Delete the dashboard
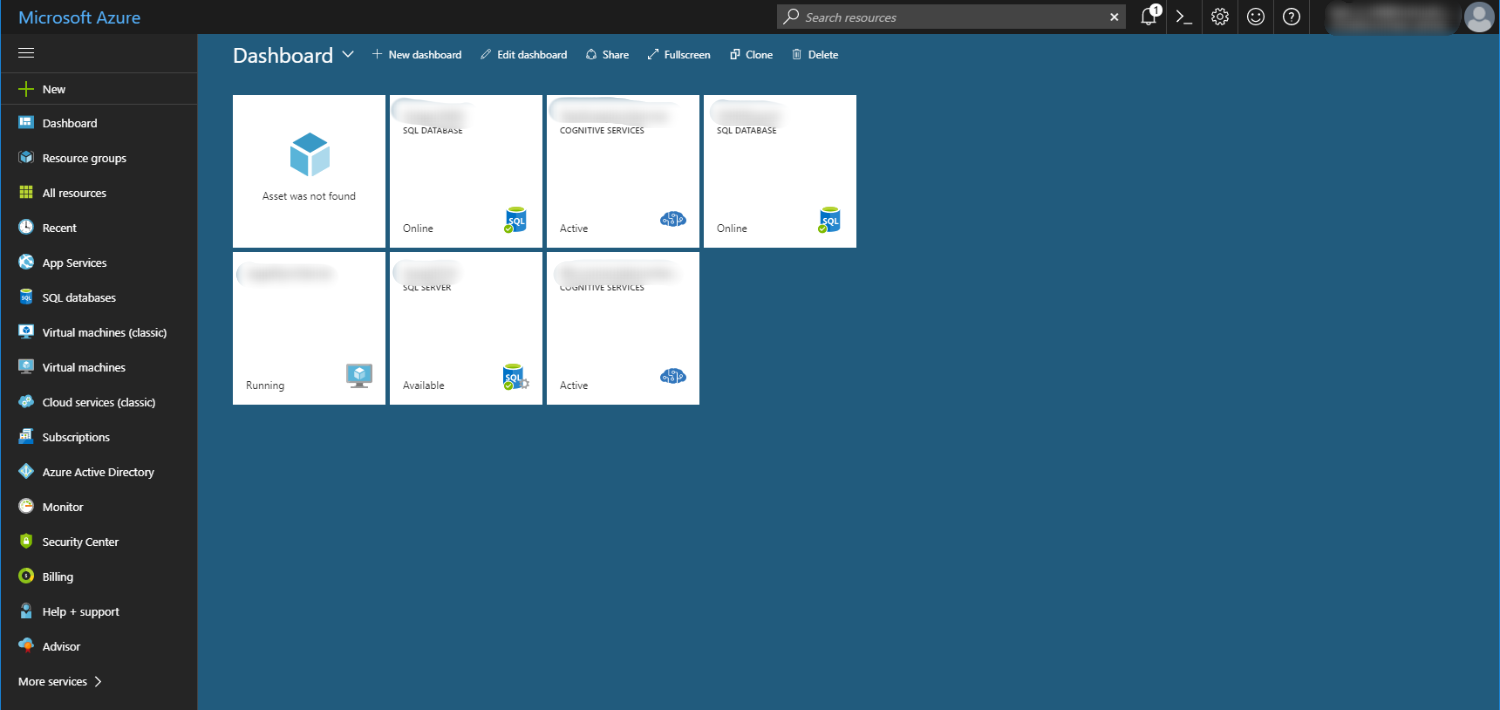This screenshot has height=710, width=1500. coord(815,55)
